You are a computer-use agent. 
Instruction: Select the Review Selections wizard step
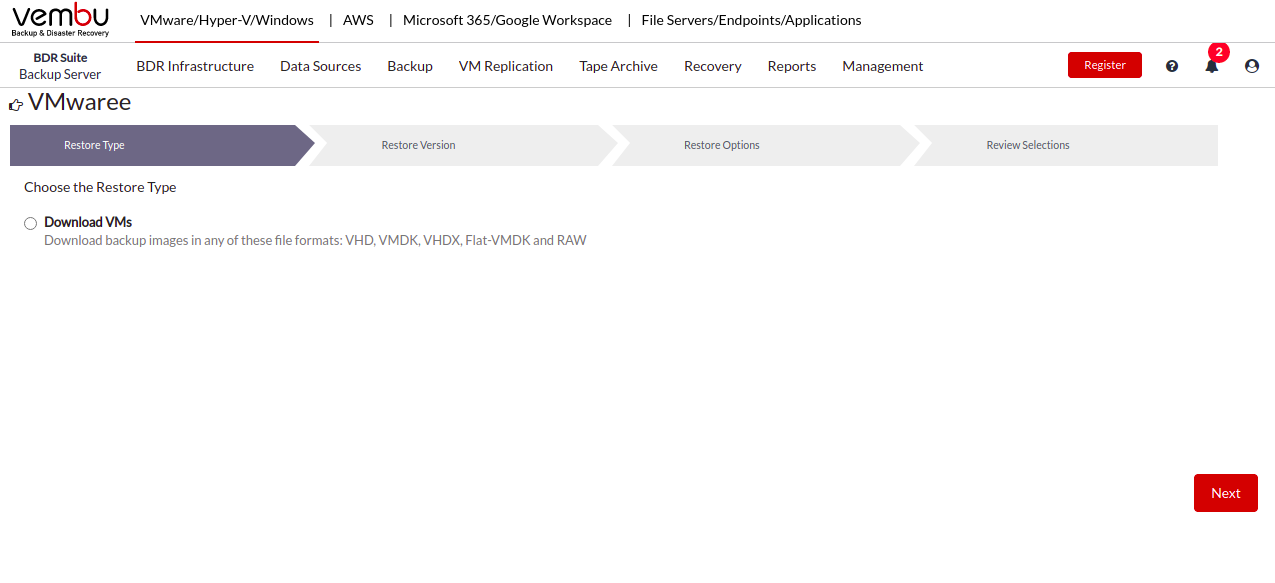tap(1067, 145)
